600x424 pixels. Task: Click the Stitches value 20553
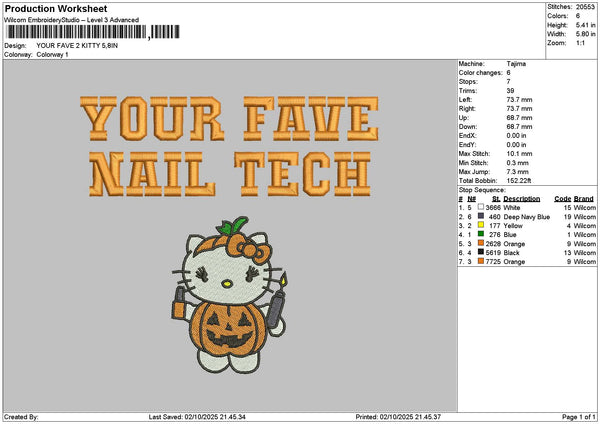585,7
